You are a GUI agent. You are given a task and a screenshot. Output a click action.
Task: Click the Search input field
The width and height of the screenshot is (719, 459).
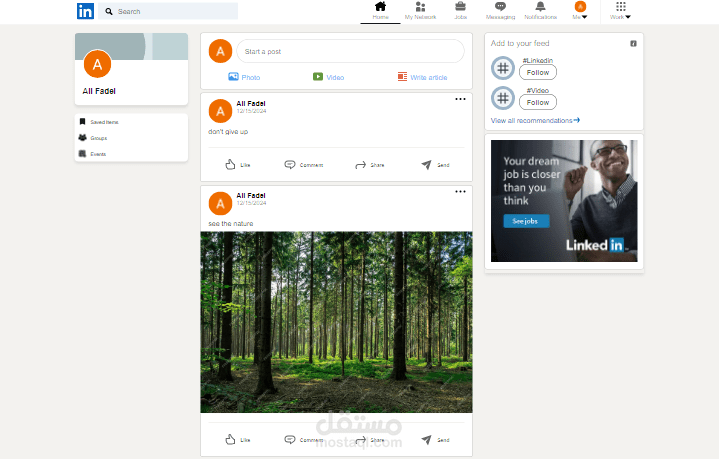(x=168, y=11)
